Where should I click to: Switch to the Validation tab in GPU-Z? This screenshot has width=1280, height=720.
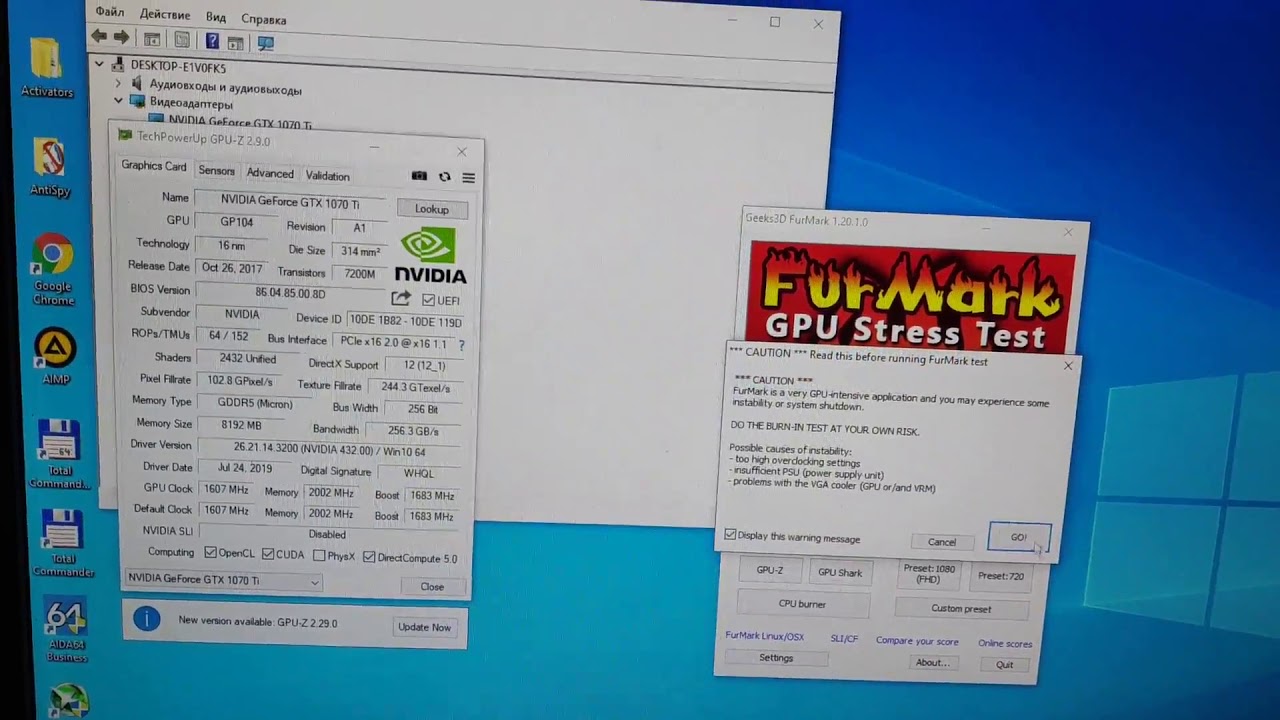(x=327, y=176)
